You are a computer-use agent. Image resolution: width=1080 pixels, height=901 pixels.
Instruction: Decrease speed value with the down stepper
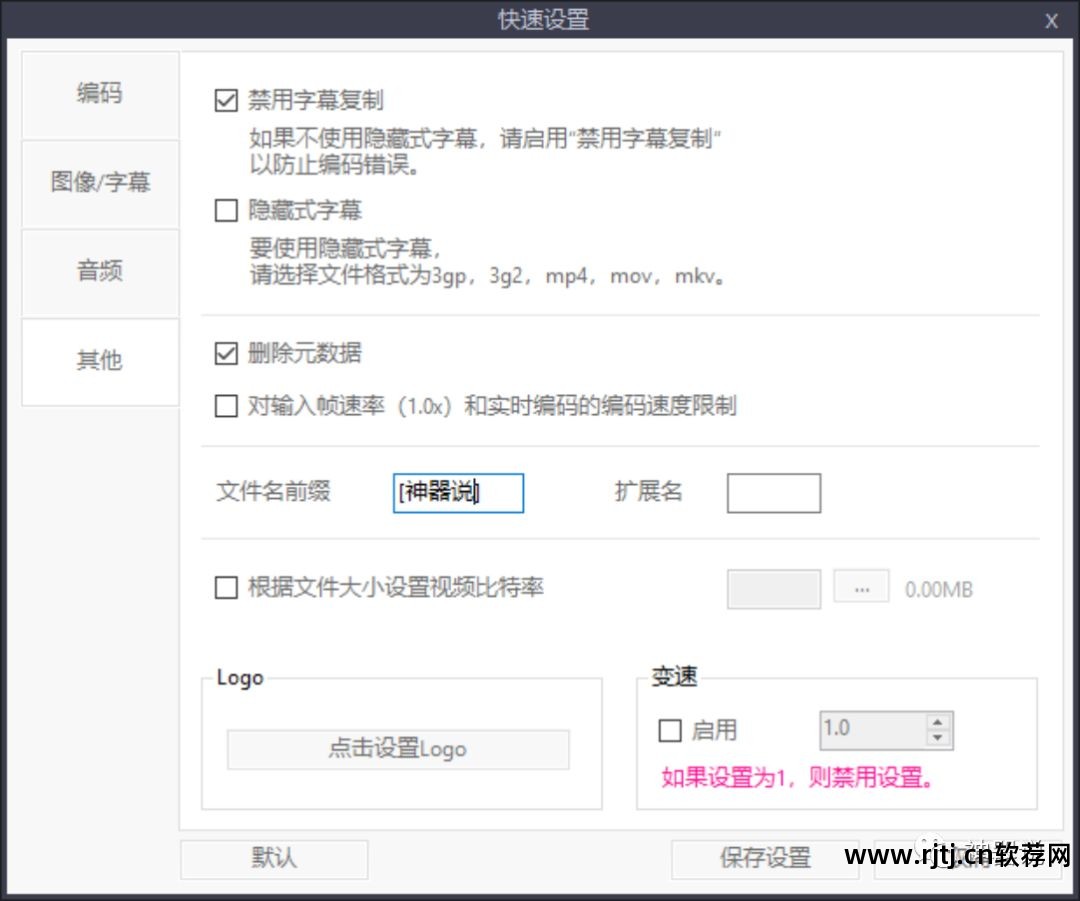pos(938,738)
